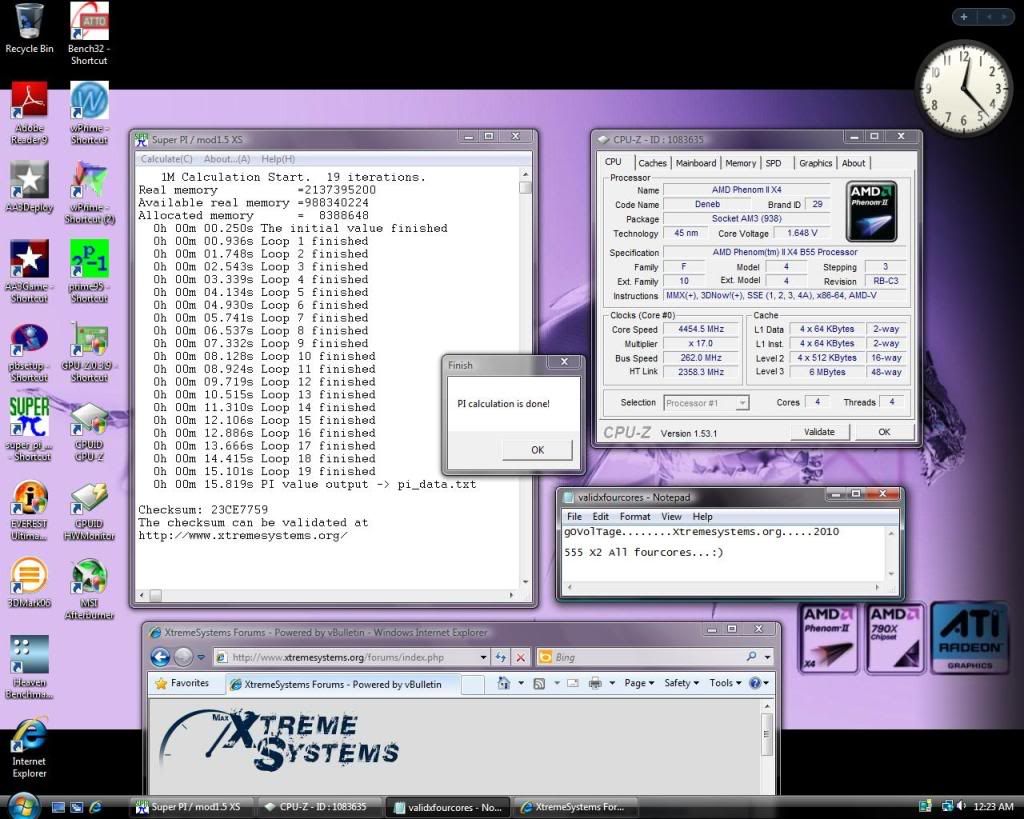This screenshot has width=1024, height=819.
Task: Click the IE Back navigation button
Action: (160, 657)
